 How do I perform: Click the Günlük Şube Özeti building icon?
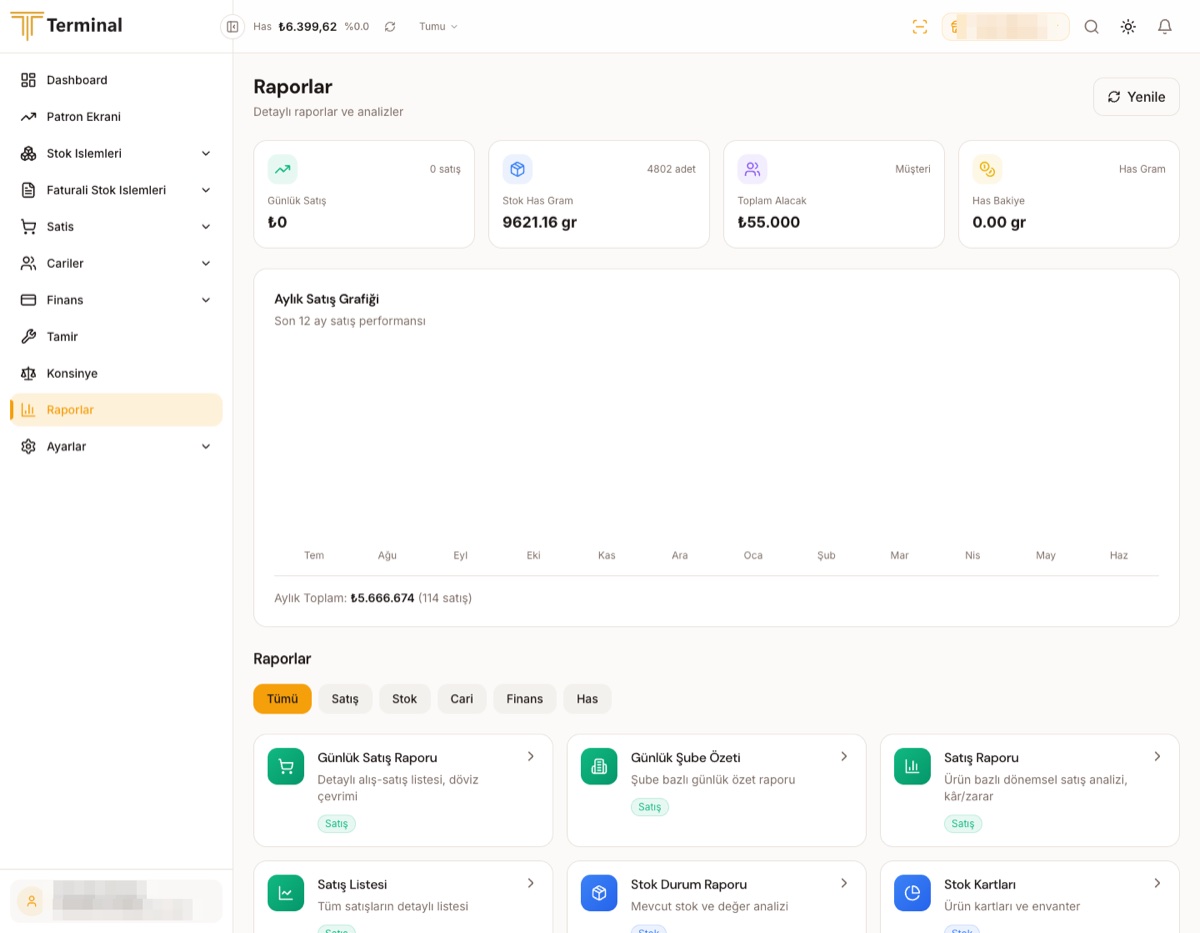click(599, 766)
